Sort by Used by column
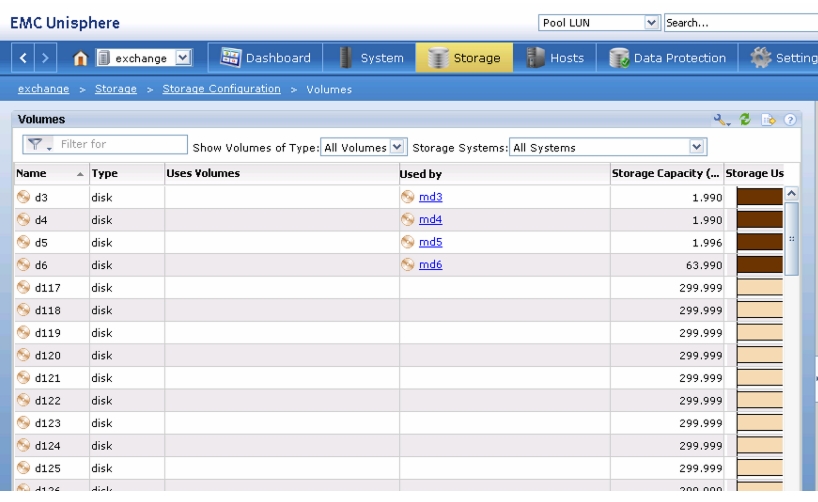The width and height of the screenshot is (818, 502). pyautogui.click(x=504, y=173)
